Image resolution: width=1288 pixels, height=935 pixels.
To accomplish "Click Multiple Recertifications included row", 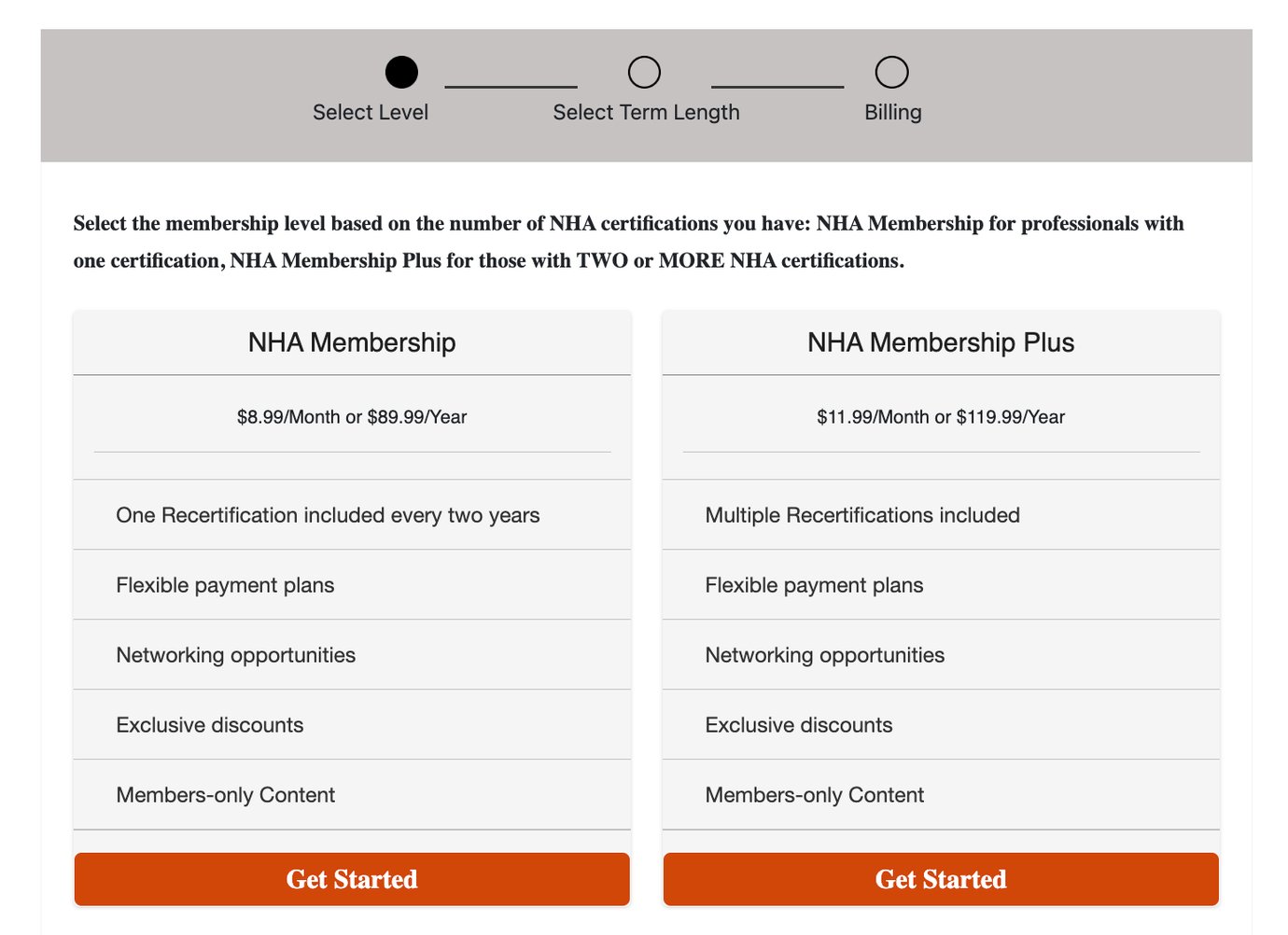I will pyautogui.click(x=862, y=514).
